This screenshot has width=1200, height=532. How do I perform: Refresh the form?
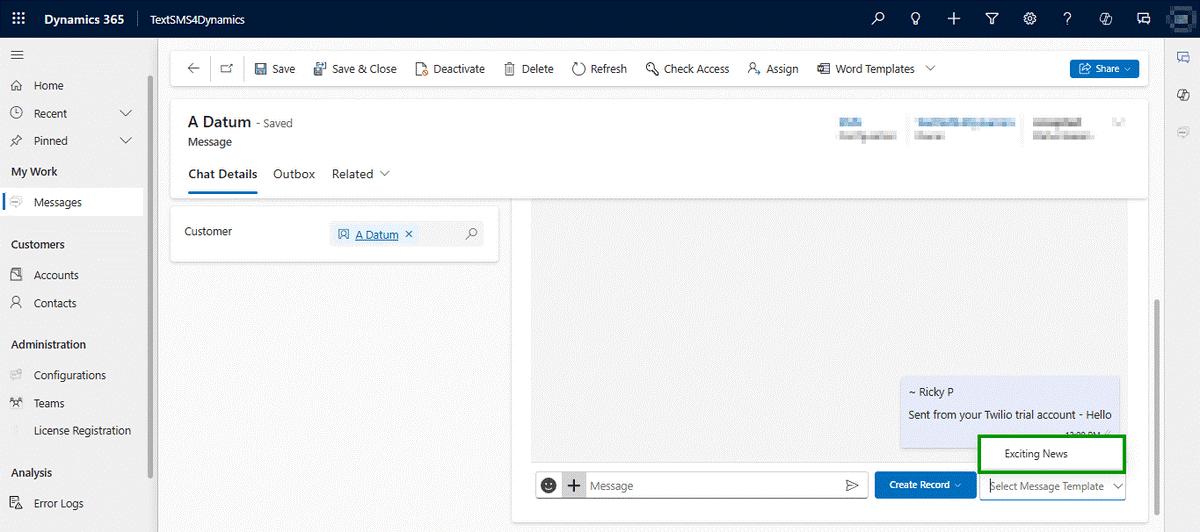coord(599,69)
